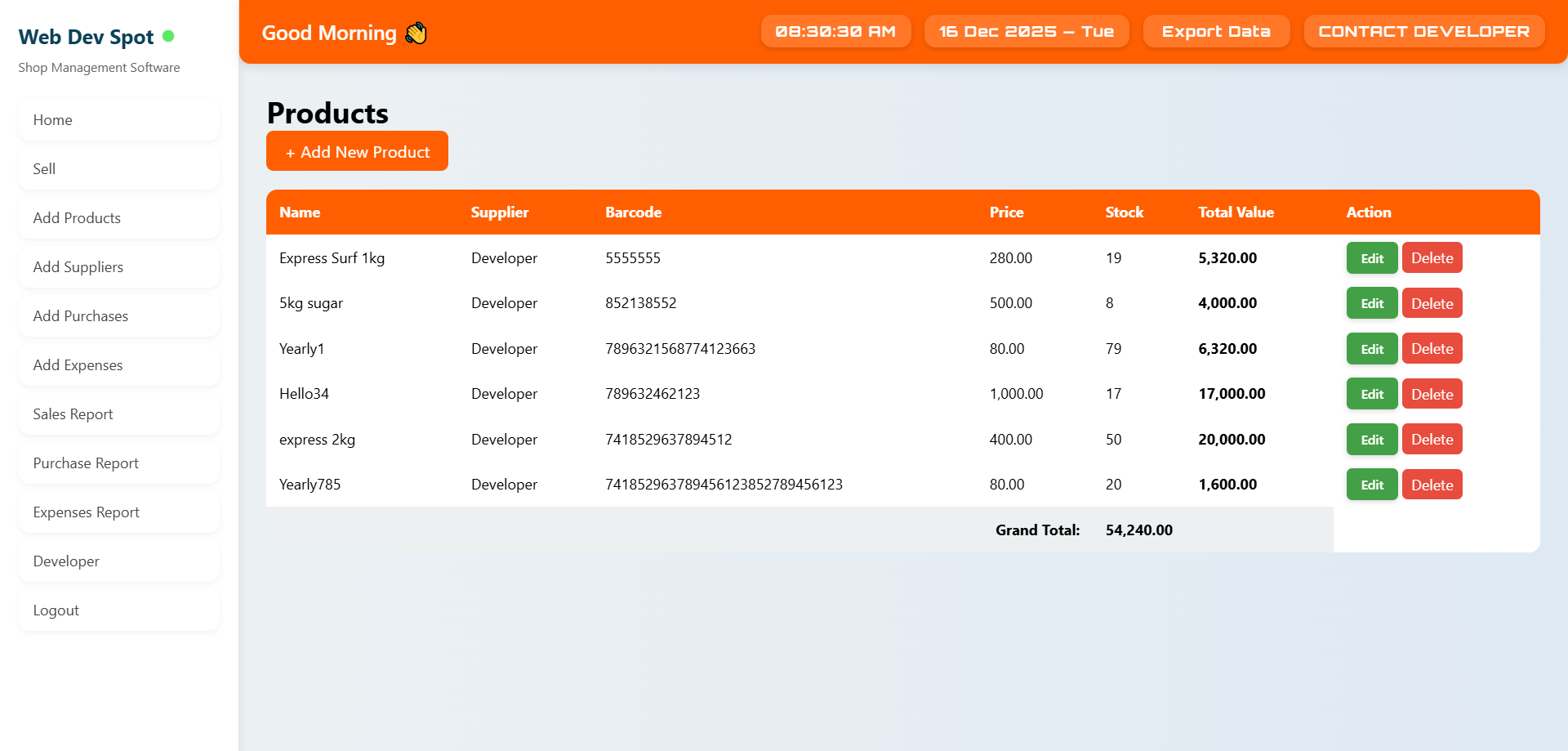Delete the 5kg sugar product
The image size is (1568, 751).
tap(1432, 304)
